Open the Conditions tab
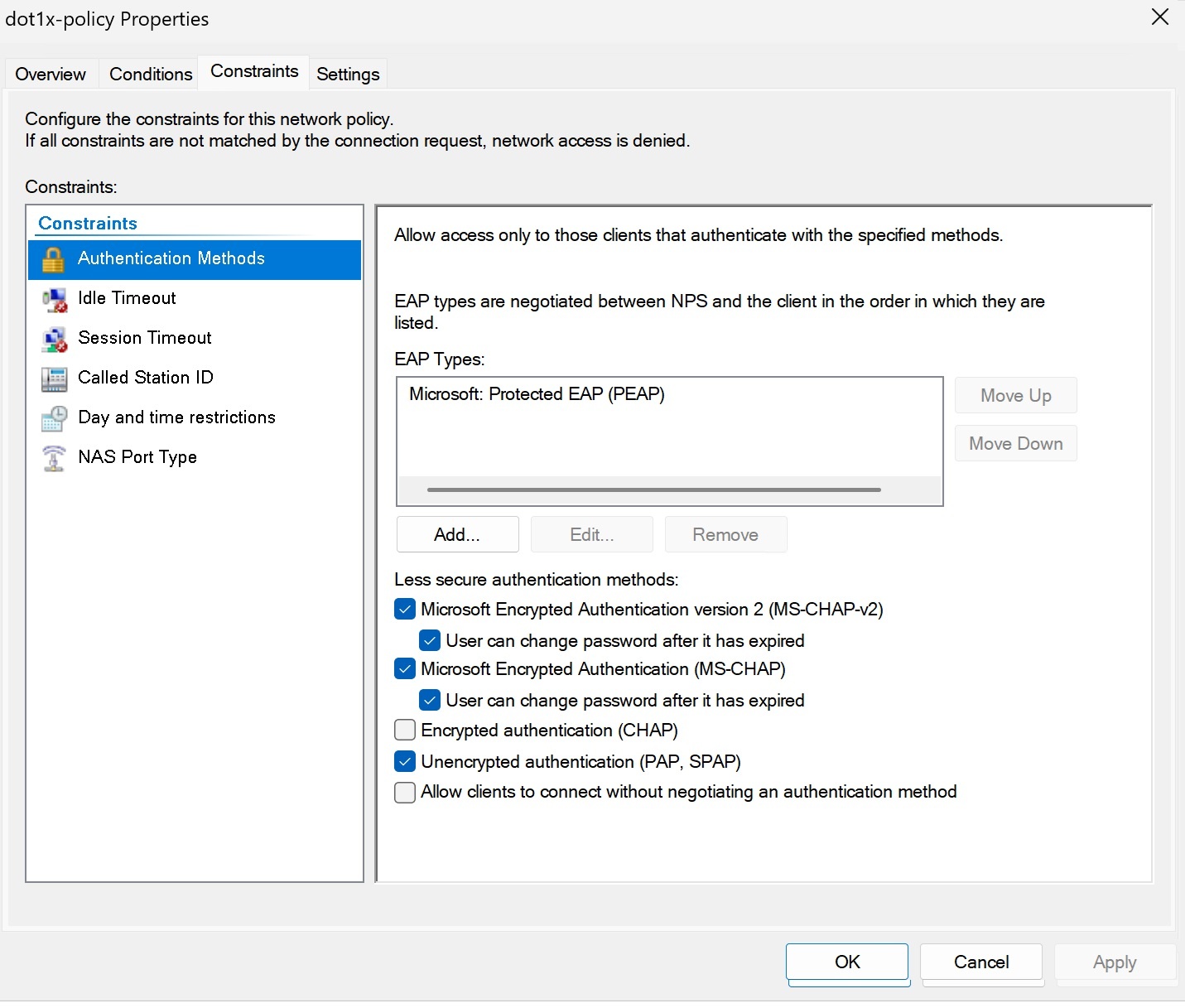 [x=151, y=74]
